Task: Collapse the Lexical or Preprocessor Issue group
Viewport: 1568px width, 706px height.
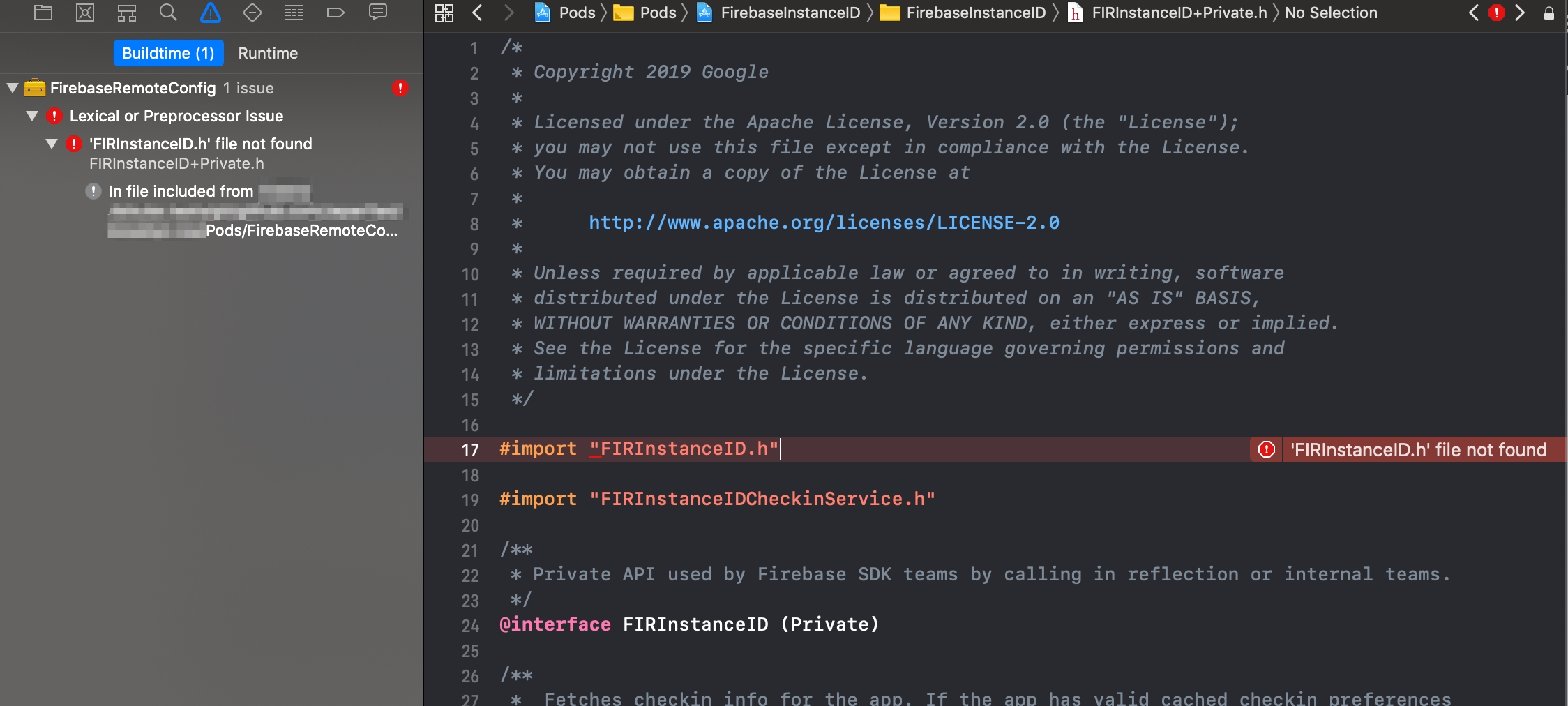Action: (32, 116)
